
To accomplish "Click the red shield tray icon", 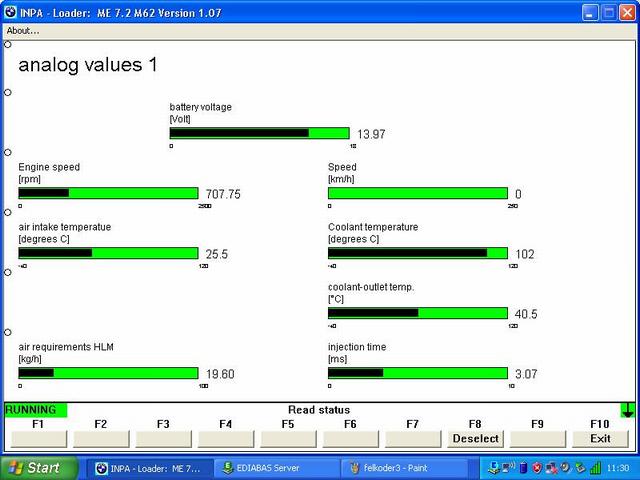I will click(x=537, y=467).
